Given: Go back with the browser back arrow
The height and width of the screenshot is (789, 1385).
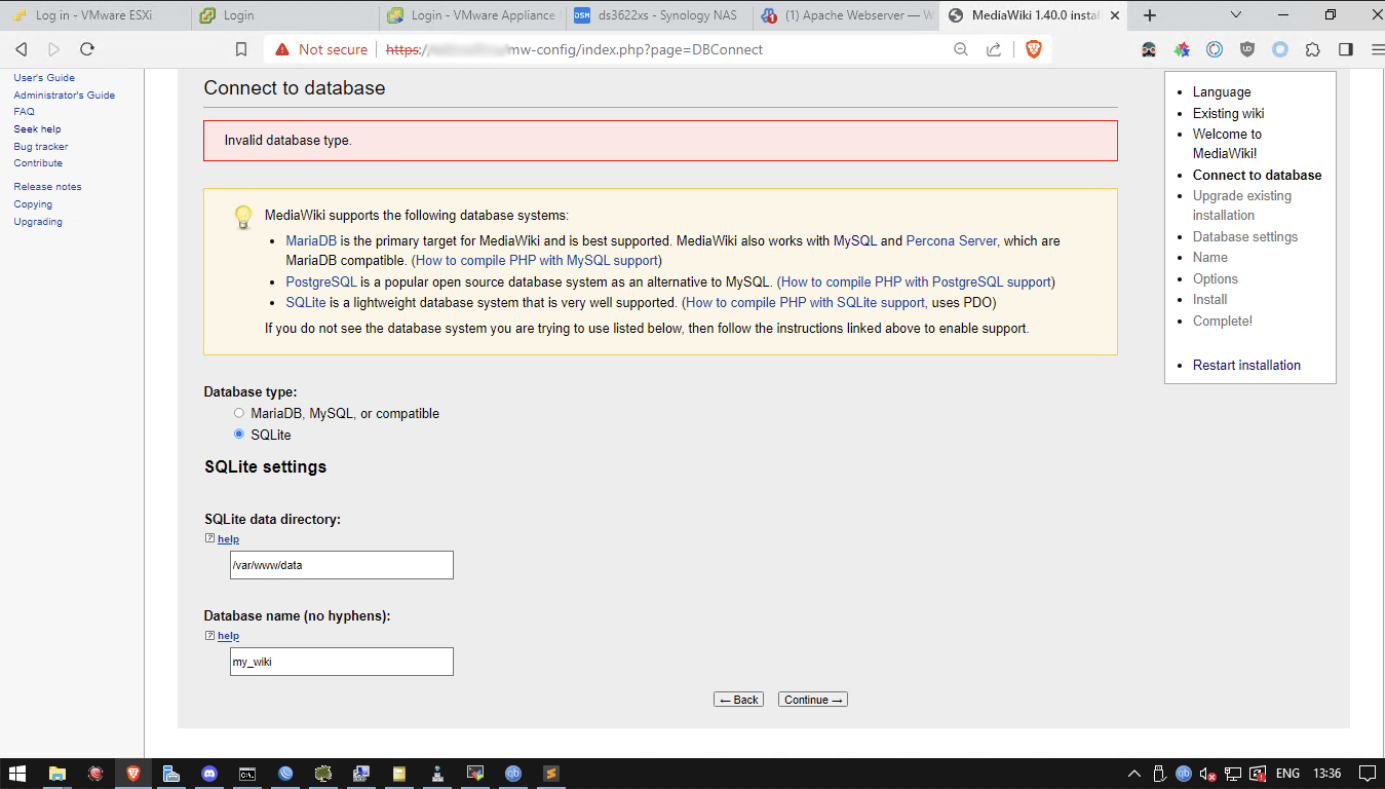Looking at the screenshot, I should [21, 49].
